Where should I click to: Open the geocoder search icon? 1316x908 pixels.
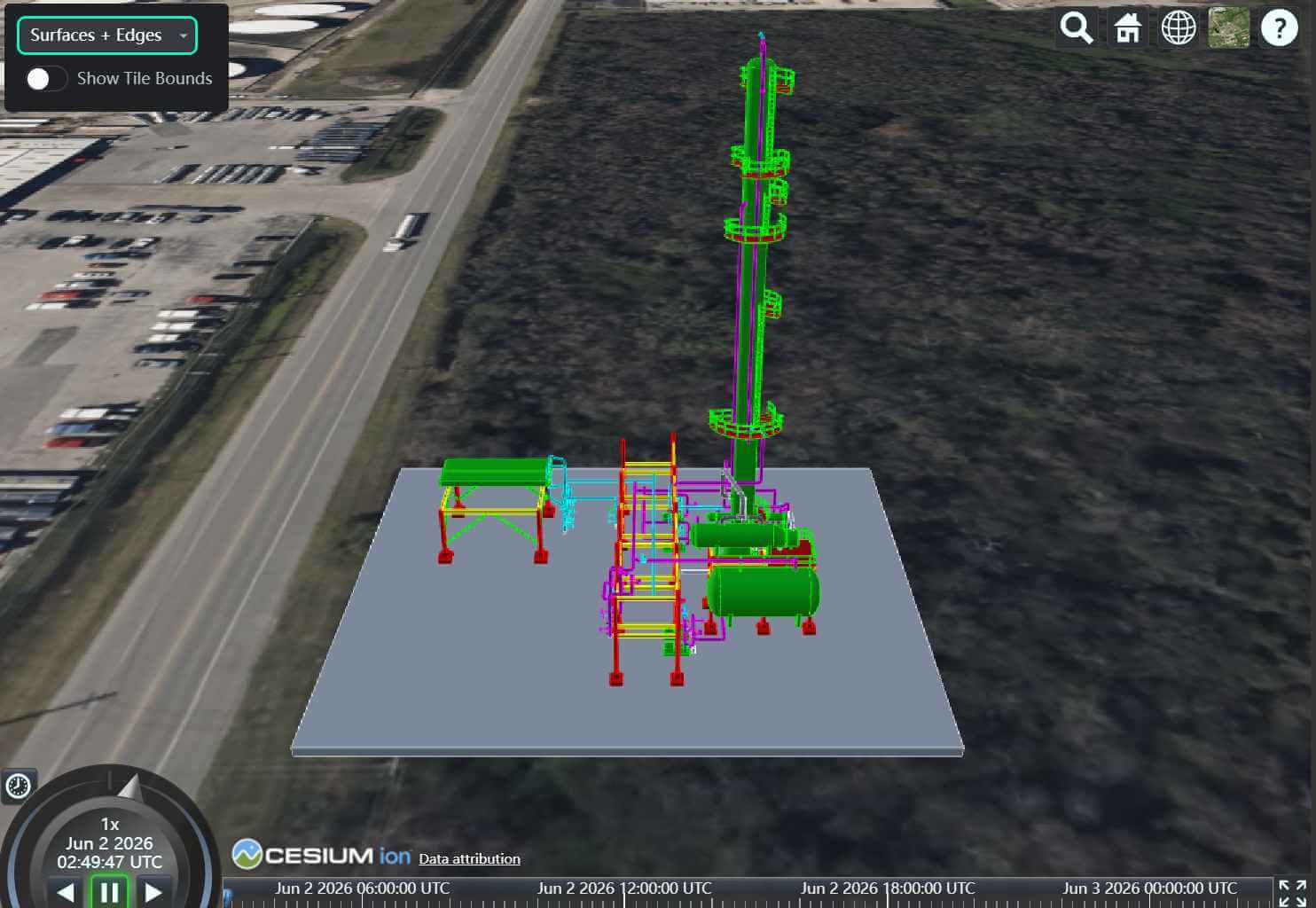coord(1077,28)
